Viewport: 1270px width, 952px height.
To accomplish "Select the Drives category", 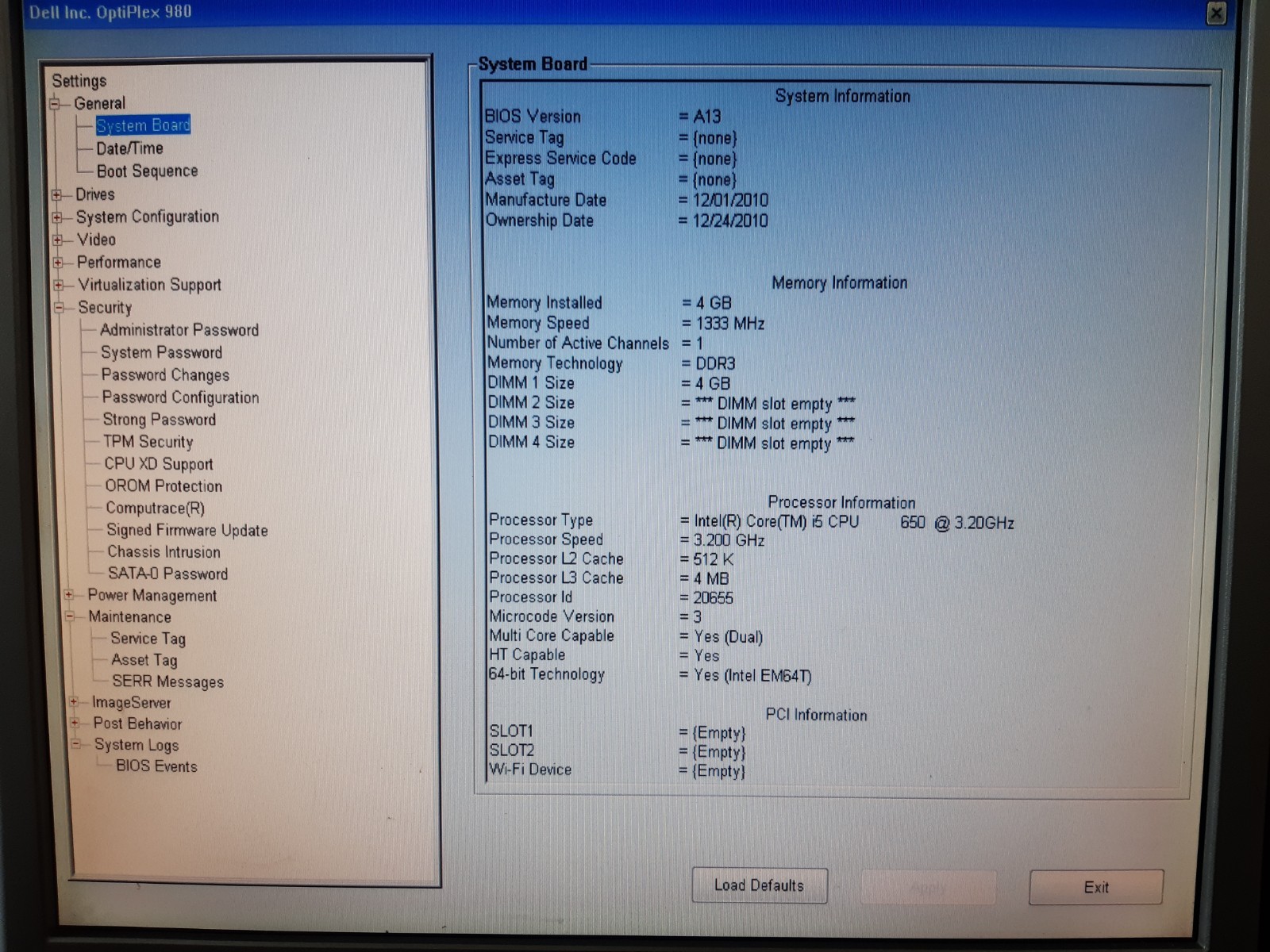I will (95, 194).
